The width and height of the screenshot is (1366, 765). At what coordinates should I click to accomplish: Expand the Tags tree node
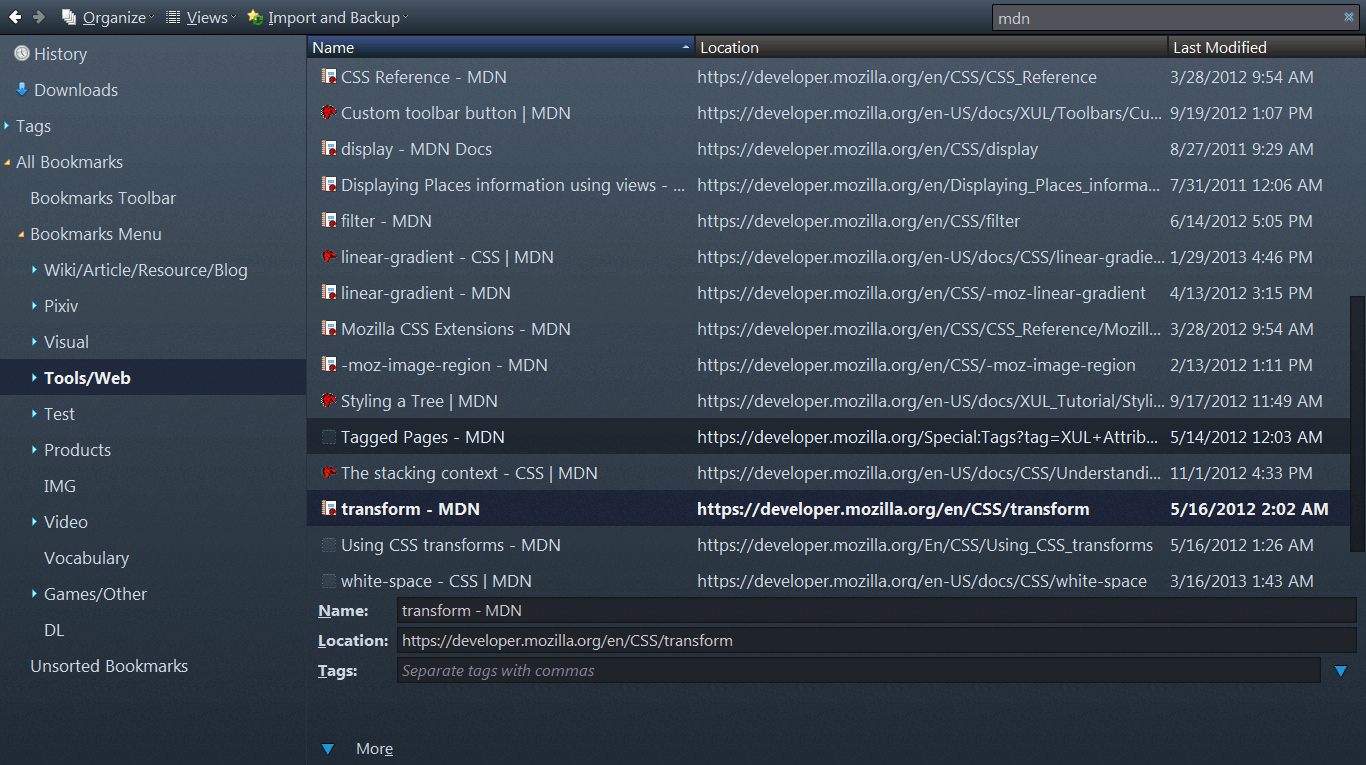[x=7, y=126]
